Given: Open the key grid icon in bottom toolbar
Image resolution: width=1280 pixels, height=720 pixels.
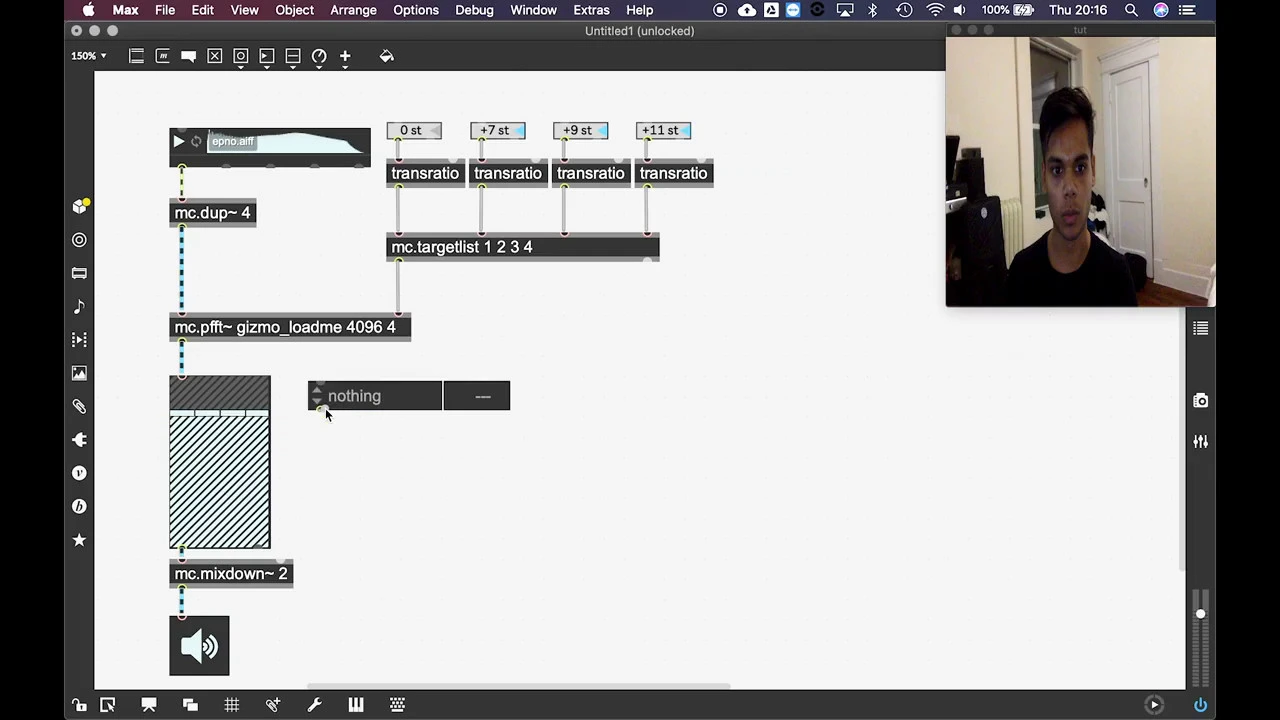Looking at the screenshot, I should tap(397, 705).
